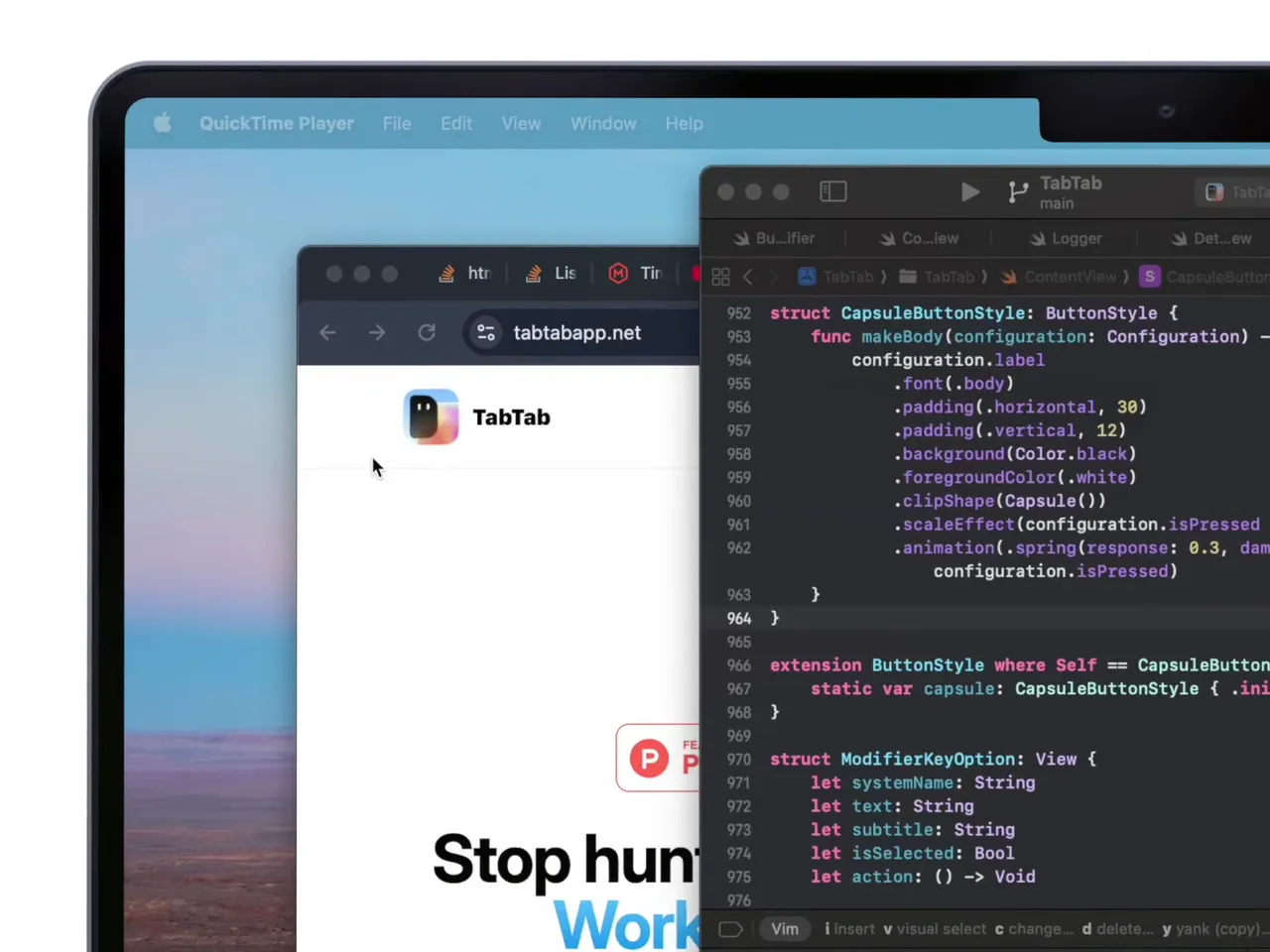Click the tag icon in Xcode bottom bar
The height and width of the screenshot is (952, 1270).
point(730,929)
